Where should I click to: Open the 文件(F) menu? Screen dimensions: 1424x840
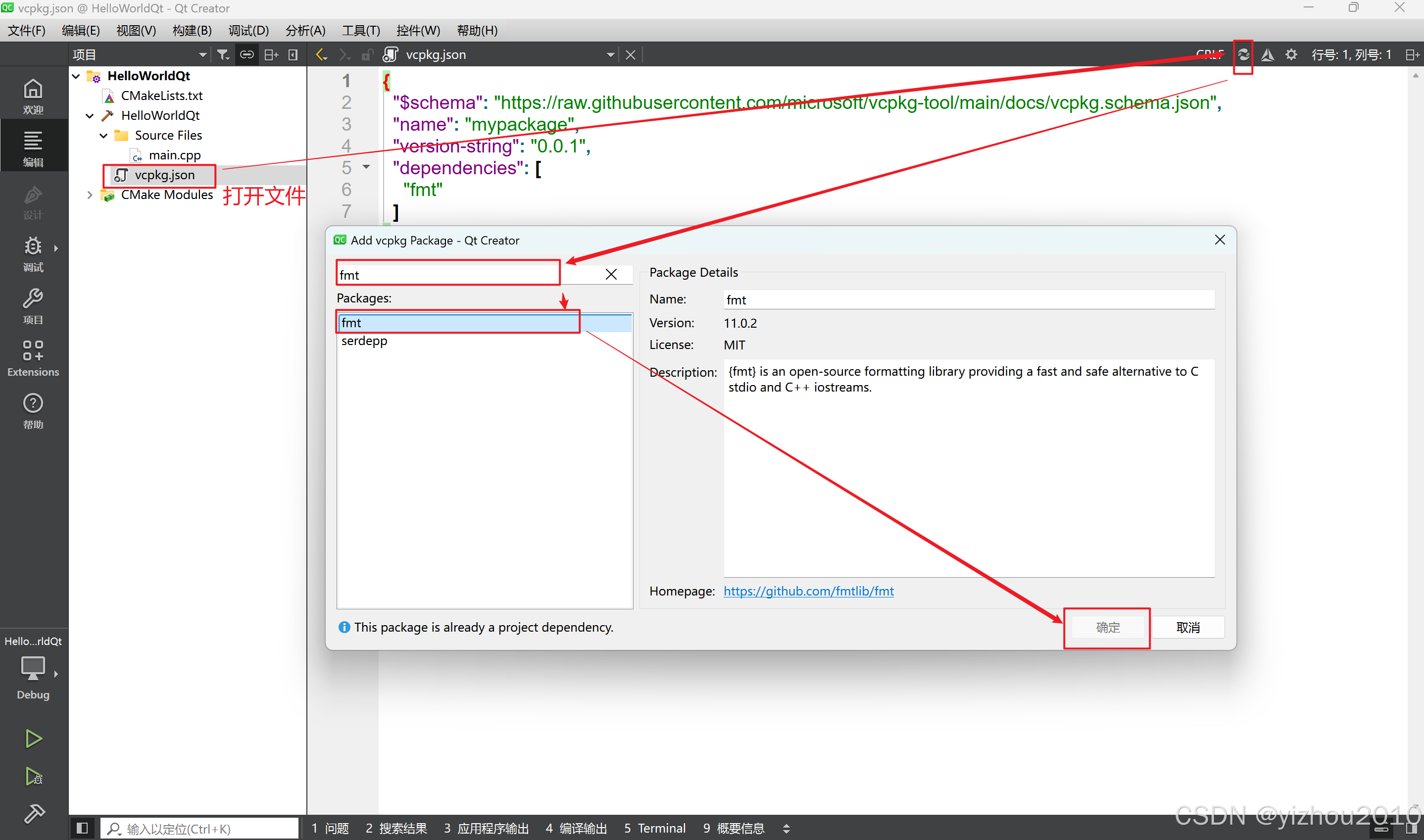[x=27, y=30]
